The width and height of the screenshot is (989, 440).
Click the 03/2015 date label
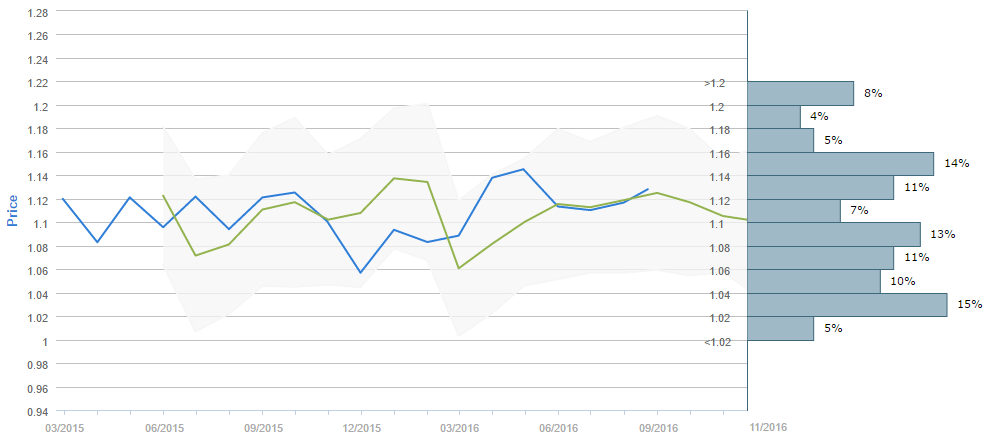(x=64, y=427)
